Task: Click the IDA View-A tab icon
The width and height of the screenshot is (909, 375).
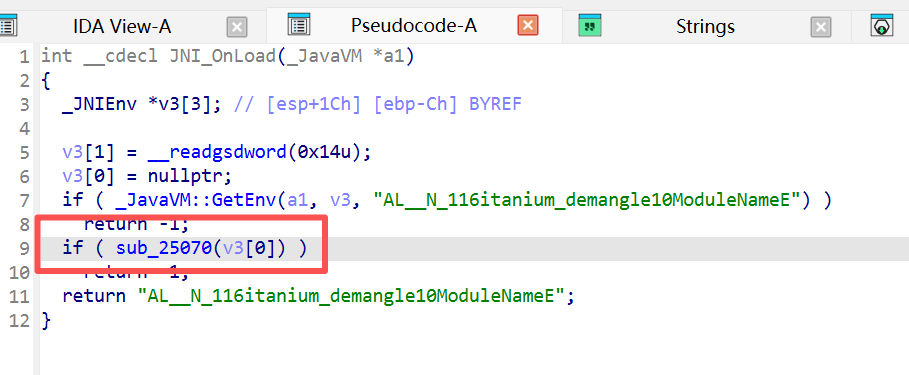Action: click(x=8, y=26)
